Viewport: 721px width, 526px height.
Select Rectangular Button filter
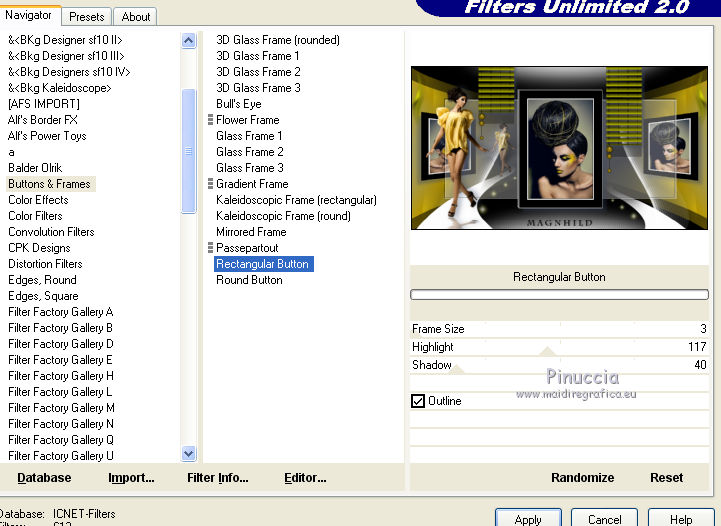click(x=263, y=264)
